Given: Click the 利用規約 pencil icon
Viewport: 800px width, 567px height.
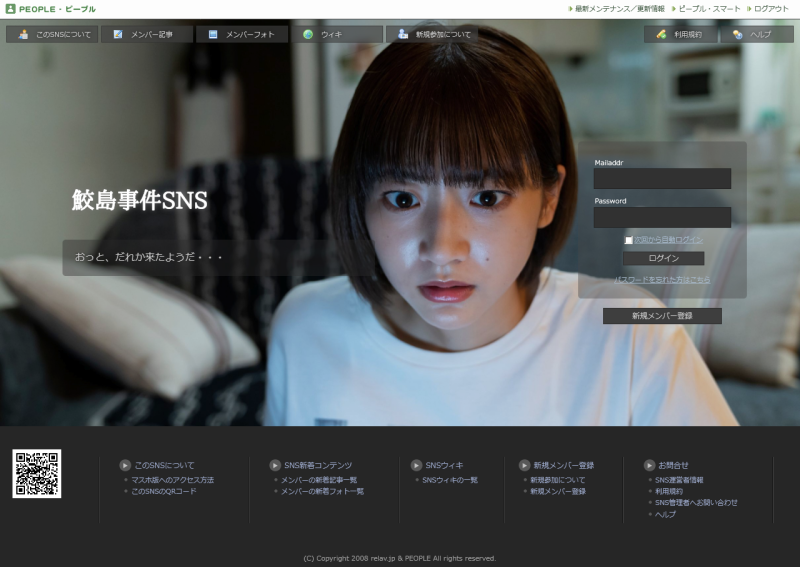Looking at the screenshot, I should pos(661,34).
